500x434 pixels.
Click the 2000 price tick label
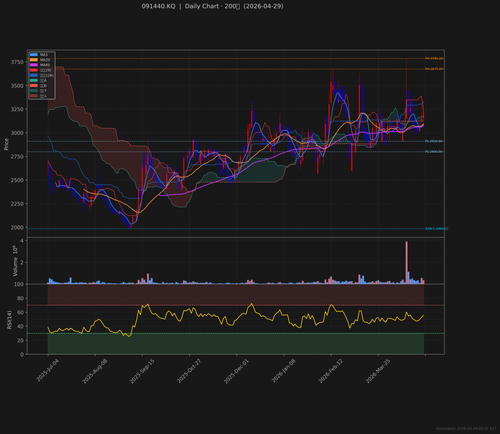pos(17,228)
